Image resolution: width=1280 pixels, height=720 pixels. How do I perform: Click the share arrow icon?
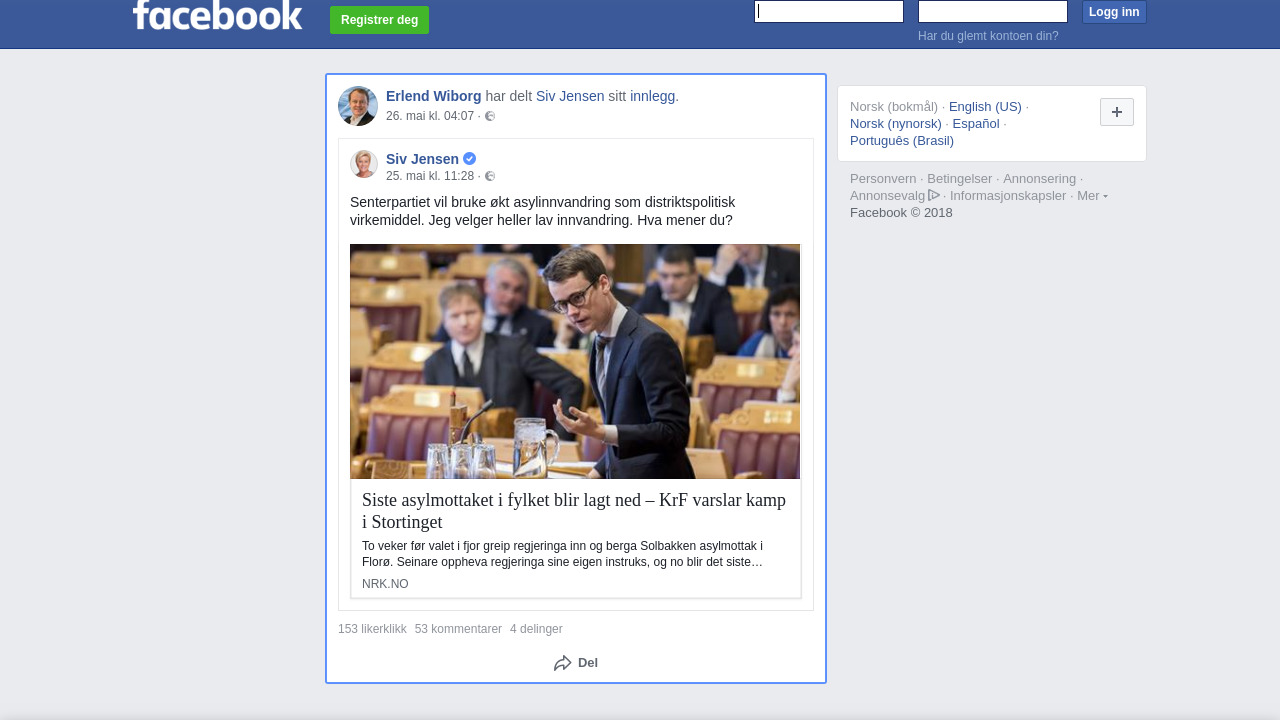click(x=563, y=663)
